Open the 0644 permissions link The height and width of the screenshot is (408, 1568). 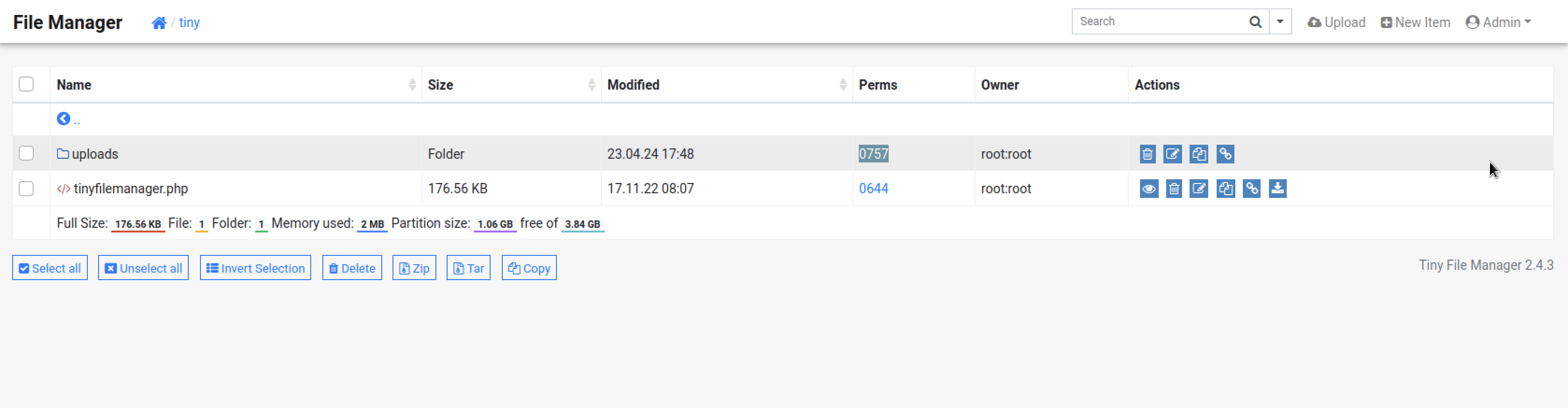point(874,189)
